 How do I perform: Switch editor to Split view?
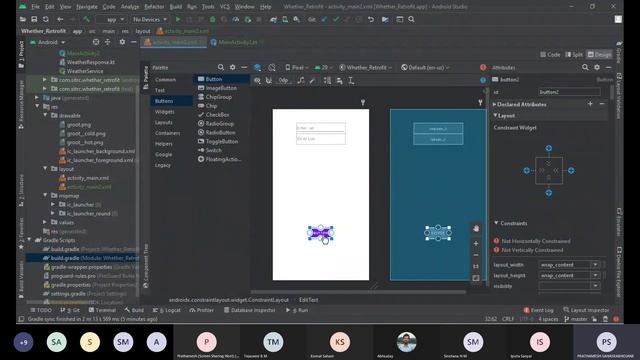(574, 55)
